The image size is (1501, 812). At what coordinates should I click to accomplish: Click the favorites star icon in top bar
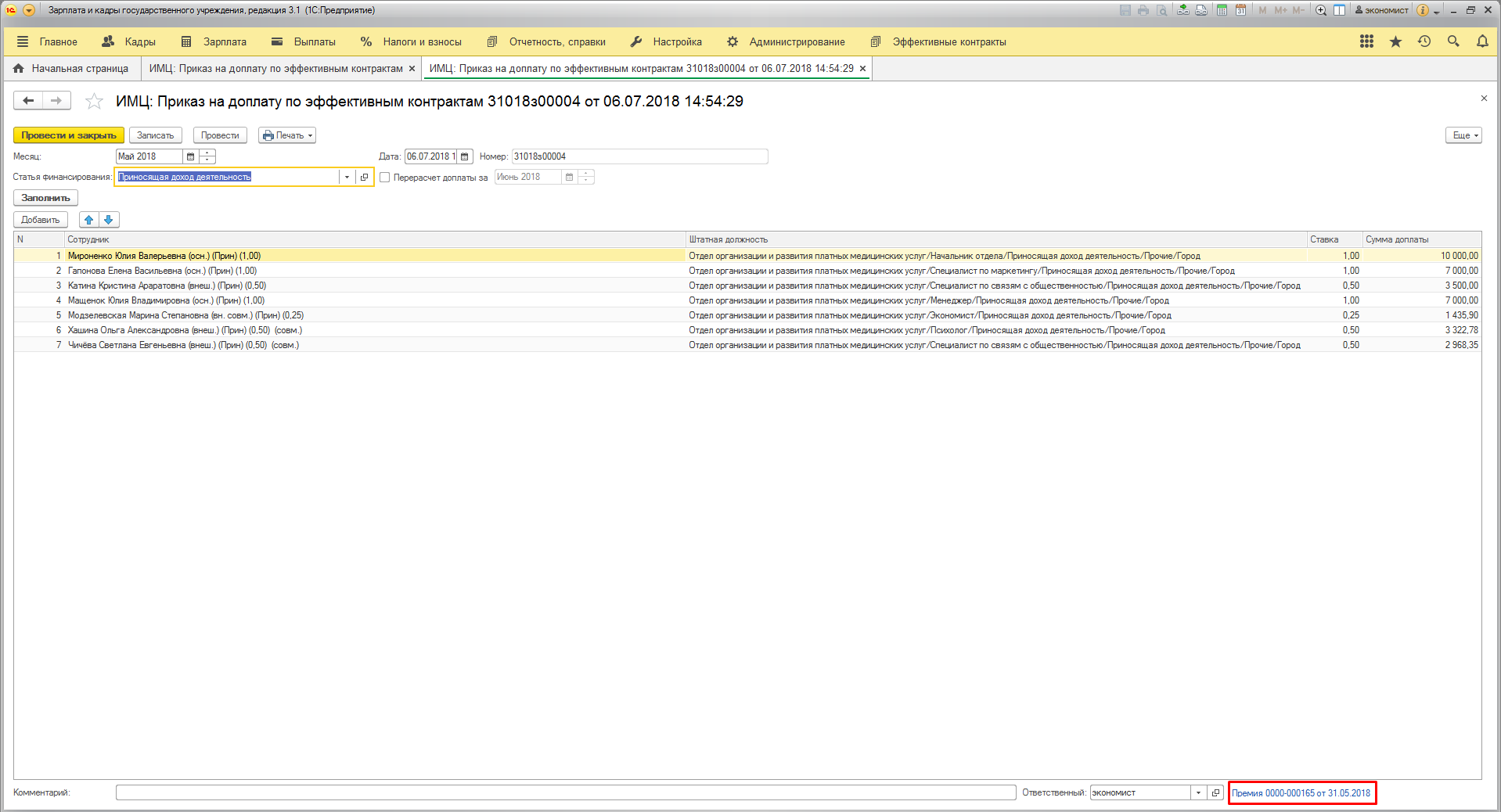1395,41
